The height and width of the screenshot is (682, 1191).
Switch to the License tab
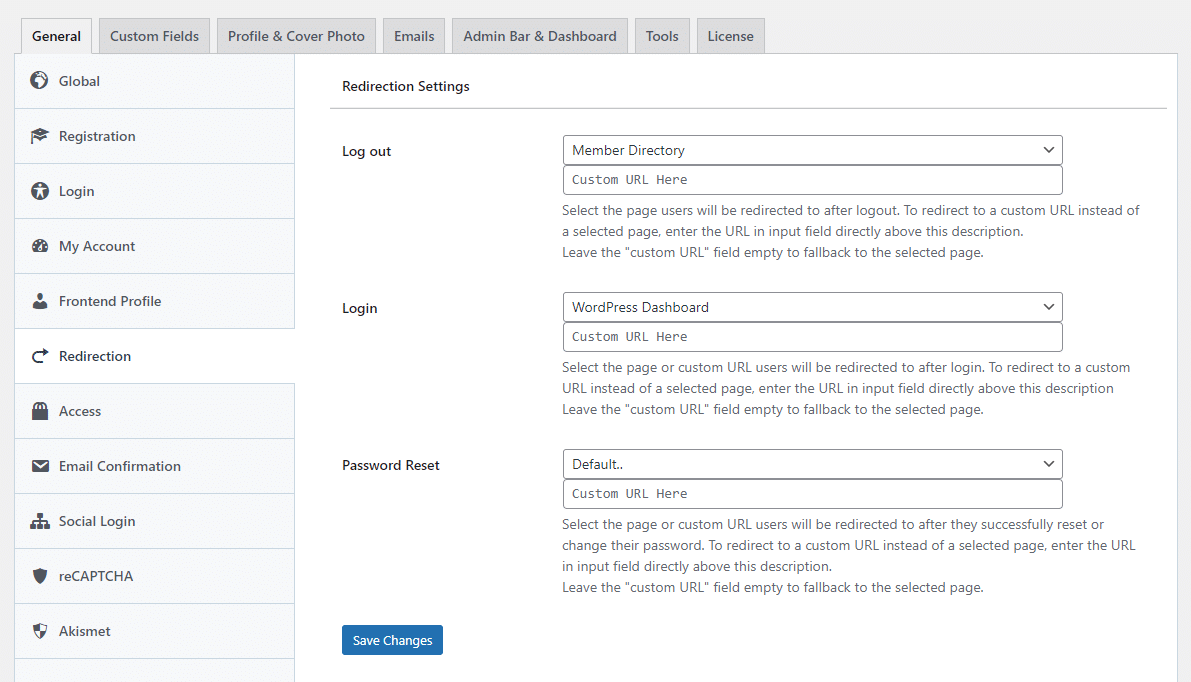point(730,35)
